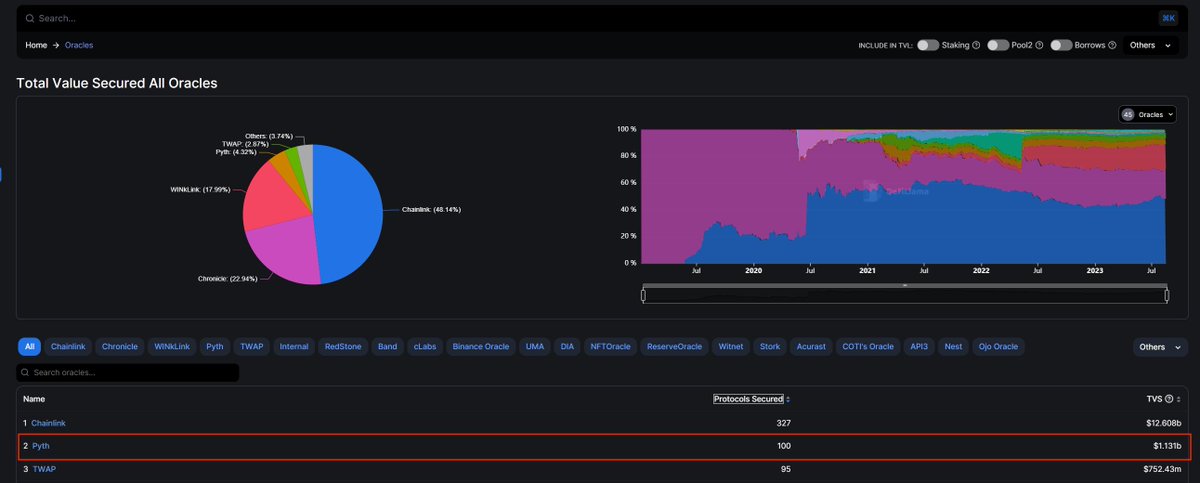Click the $752.43m TVS value for TWAP
This screenshot has width=1200, height=483.
point(1161,468)
